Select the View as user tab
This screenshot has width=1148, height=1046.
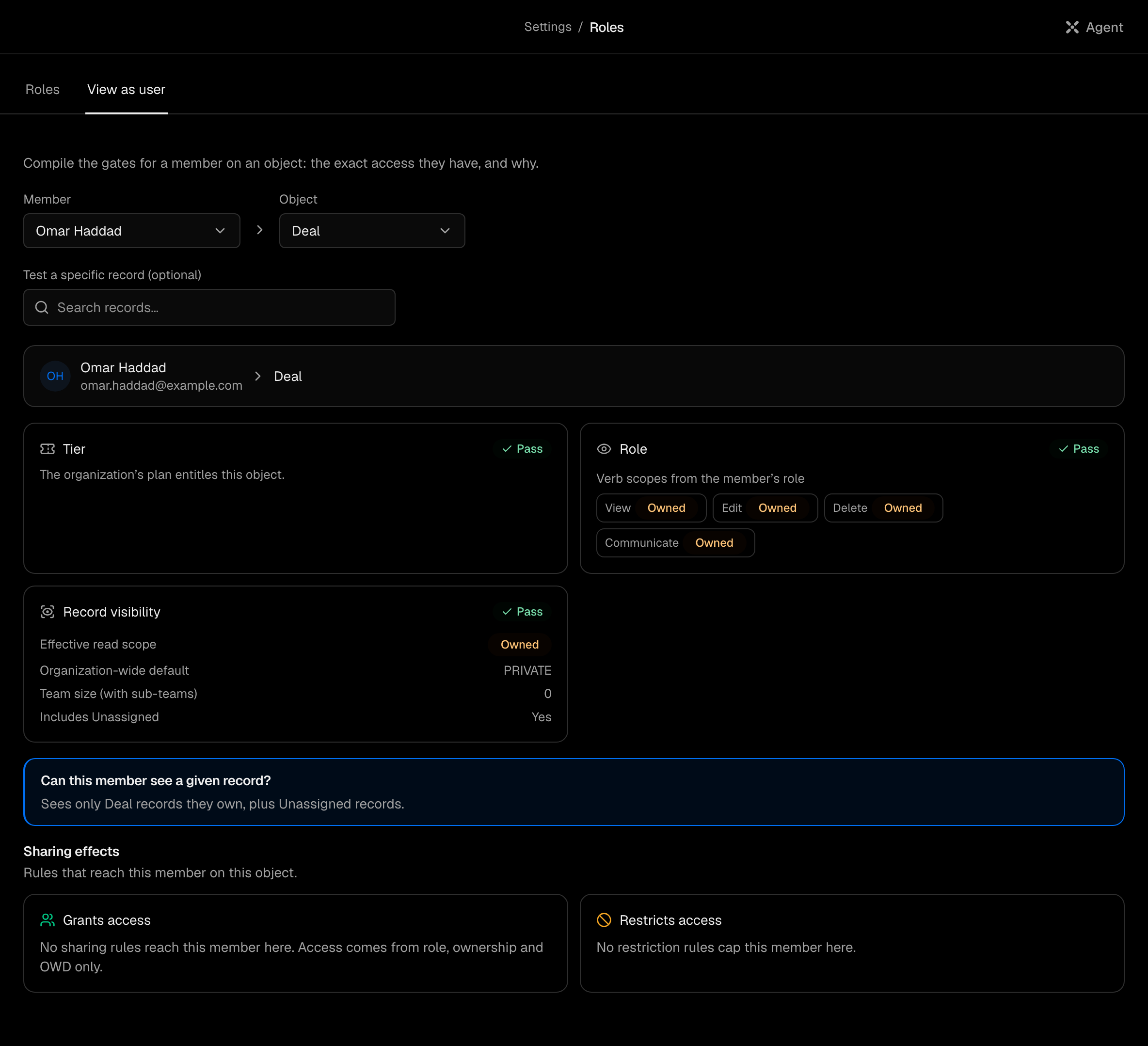(127, 89)
